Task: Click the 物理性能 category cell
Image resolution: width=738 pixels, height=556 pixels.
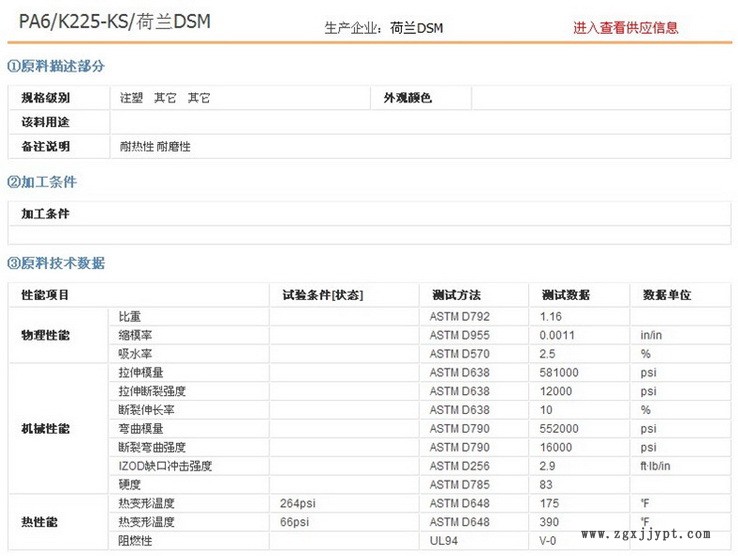Action: tap(58, 335)
